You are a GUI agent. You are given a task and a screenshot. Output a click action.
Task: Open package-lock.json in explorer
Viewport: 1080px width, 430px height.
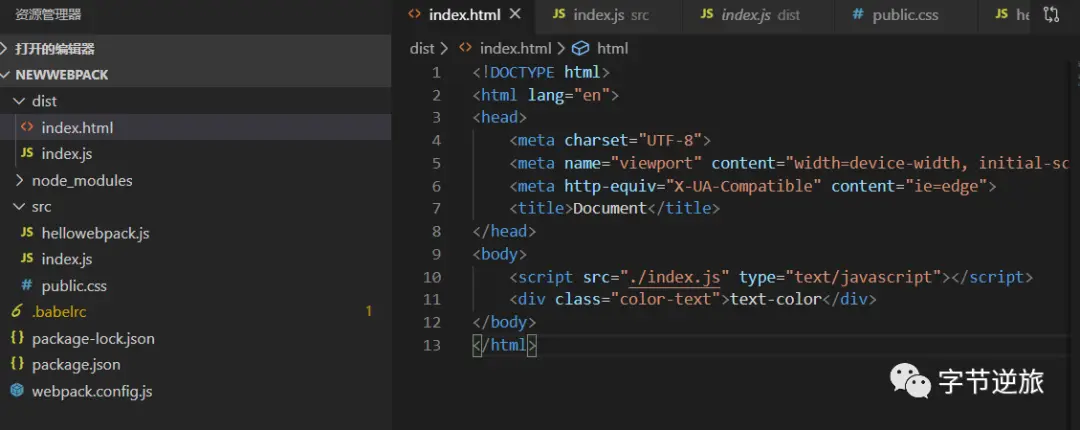pos(196,338)
